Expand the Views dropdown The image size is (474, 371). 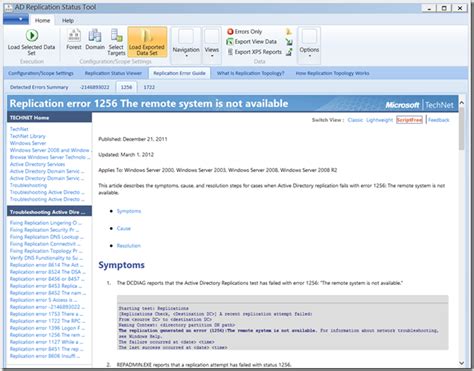coord(212,45)
